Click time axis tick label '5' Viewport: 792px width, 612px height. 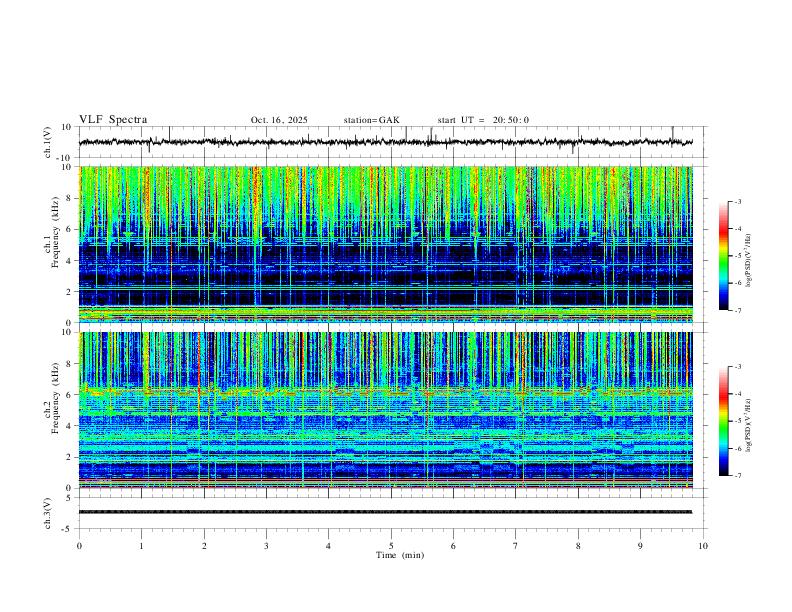(x=391, y=546)
